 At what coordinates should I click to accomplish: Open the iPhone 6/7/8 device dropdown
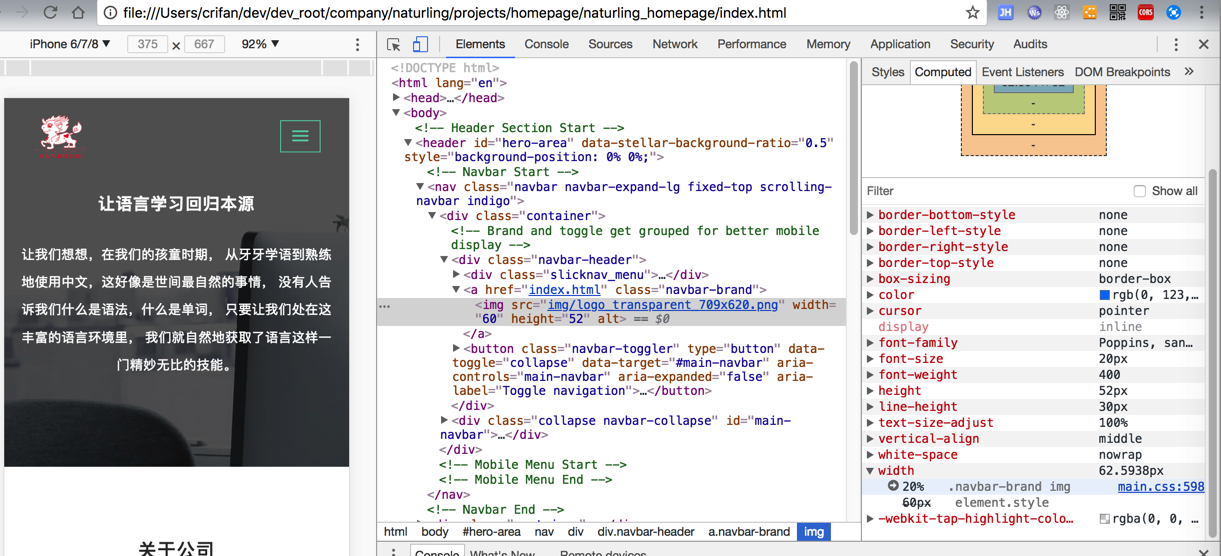click(70, 44)
